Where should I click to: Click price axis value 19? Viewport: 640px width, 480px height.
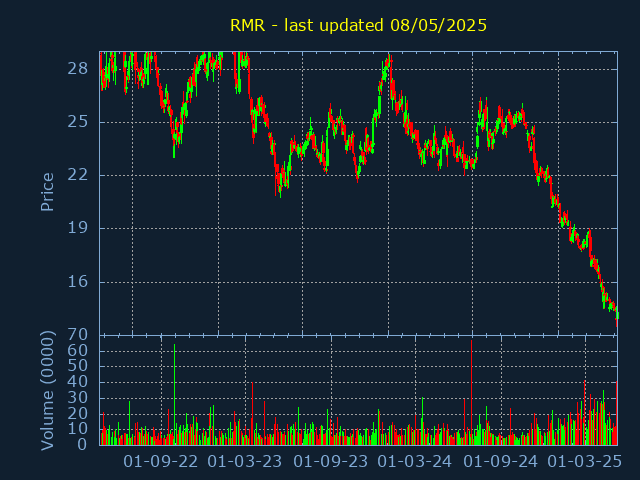78,228
